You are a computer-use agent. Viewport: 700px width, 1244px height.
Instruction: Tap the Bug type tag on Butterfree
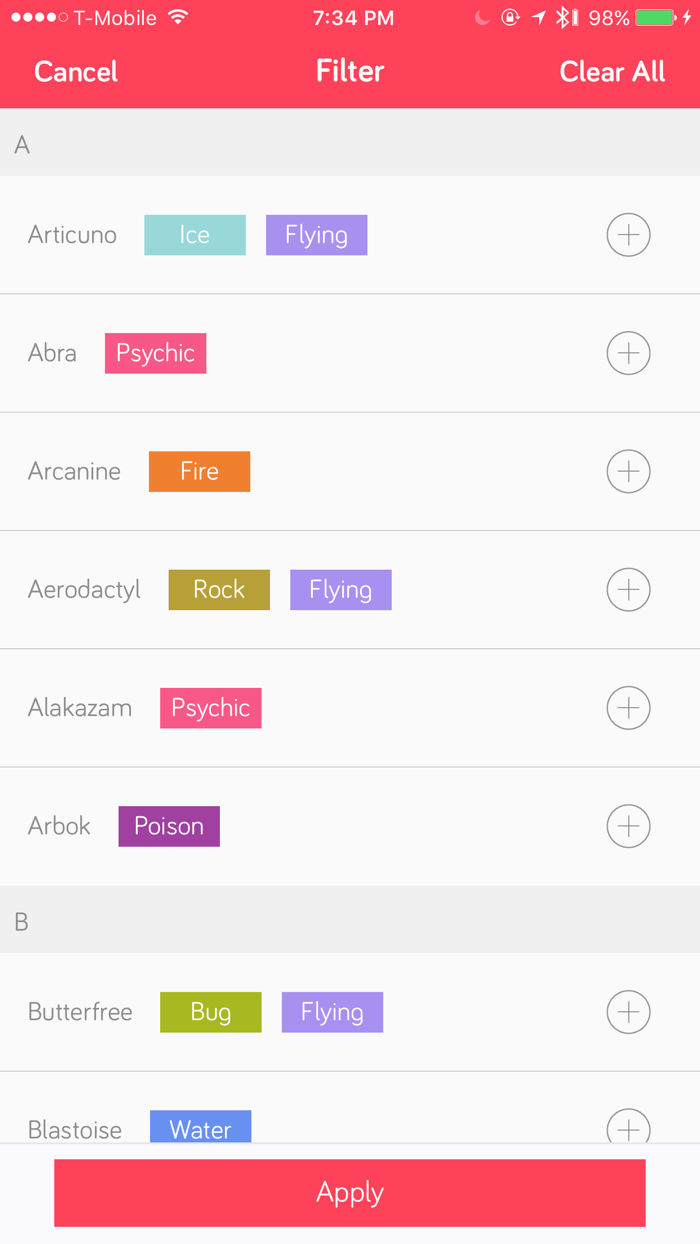click(211, 1012)
